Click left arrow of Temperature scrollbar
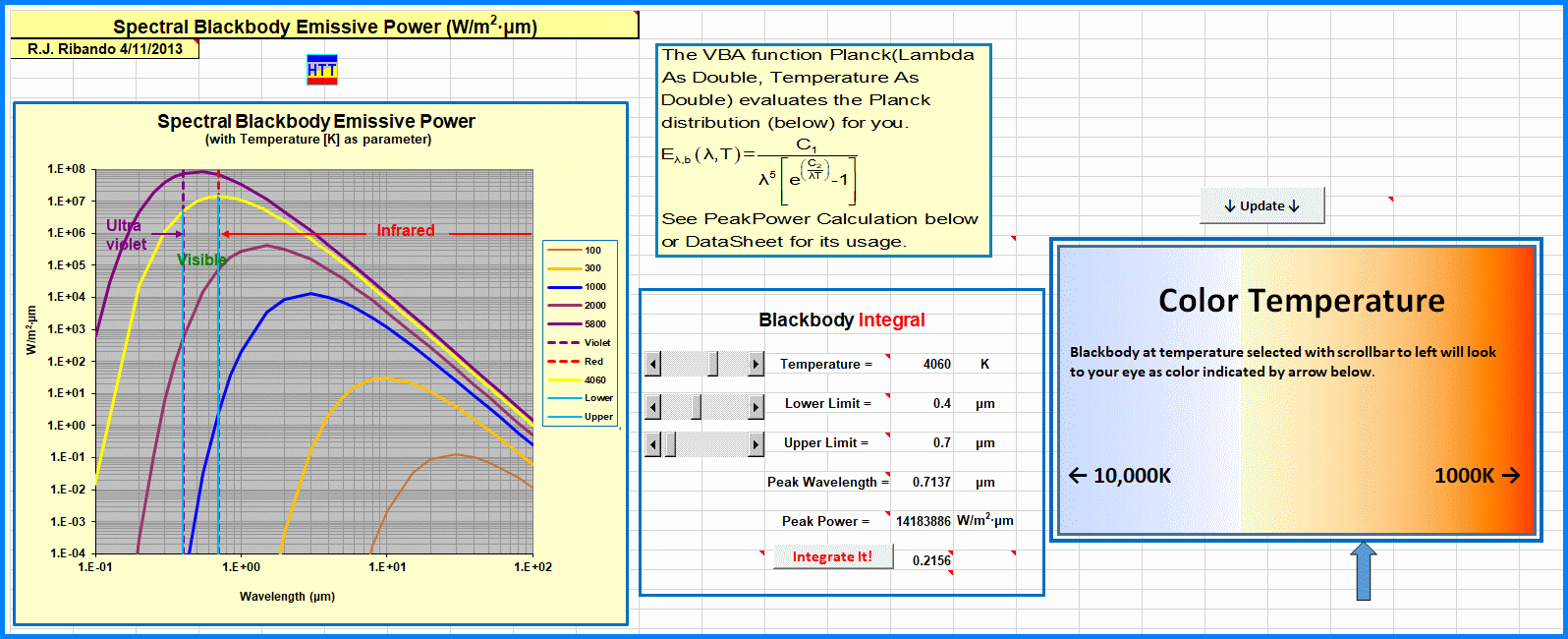This screenshot has height=639, width=1568. point(653,365)
